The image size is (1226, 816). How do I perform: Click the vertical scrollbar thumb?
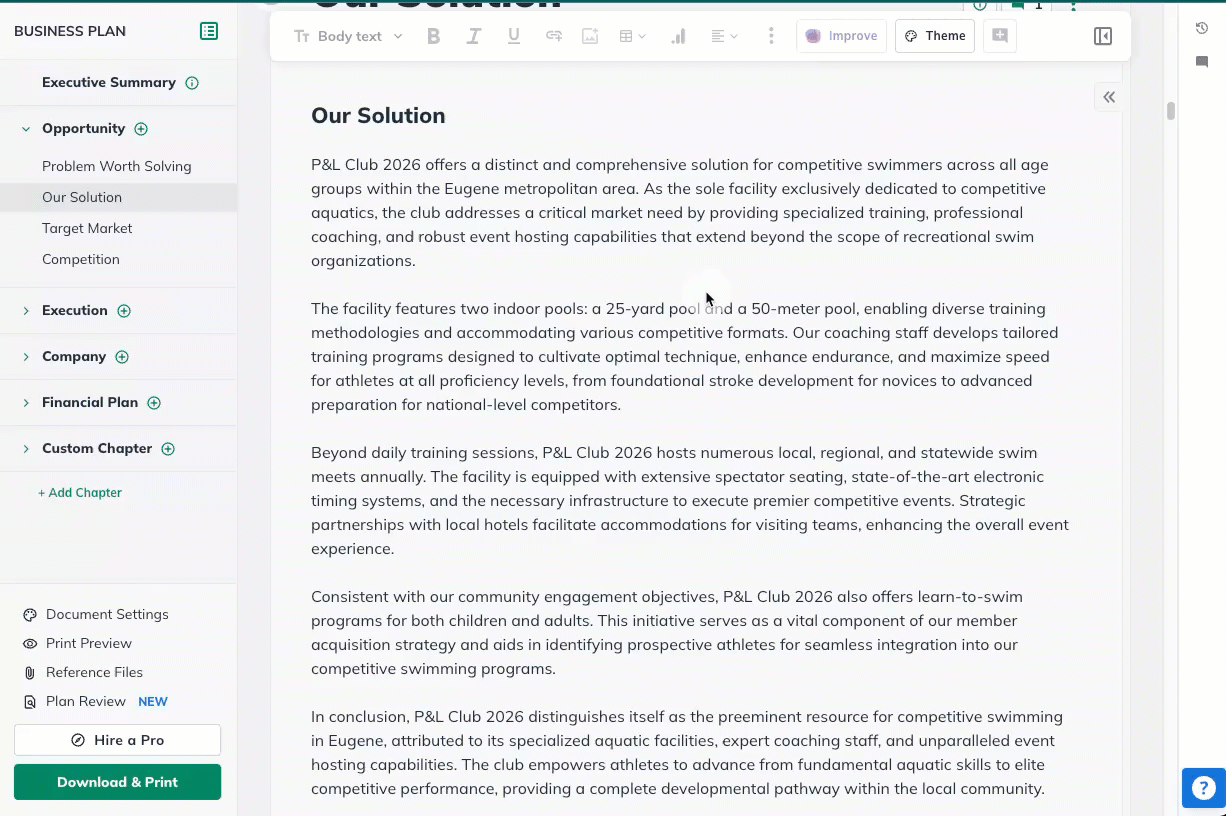tap(1170, 110)
